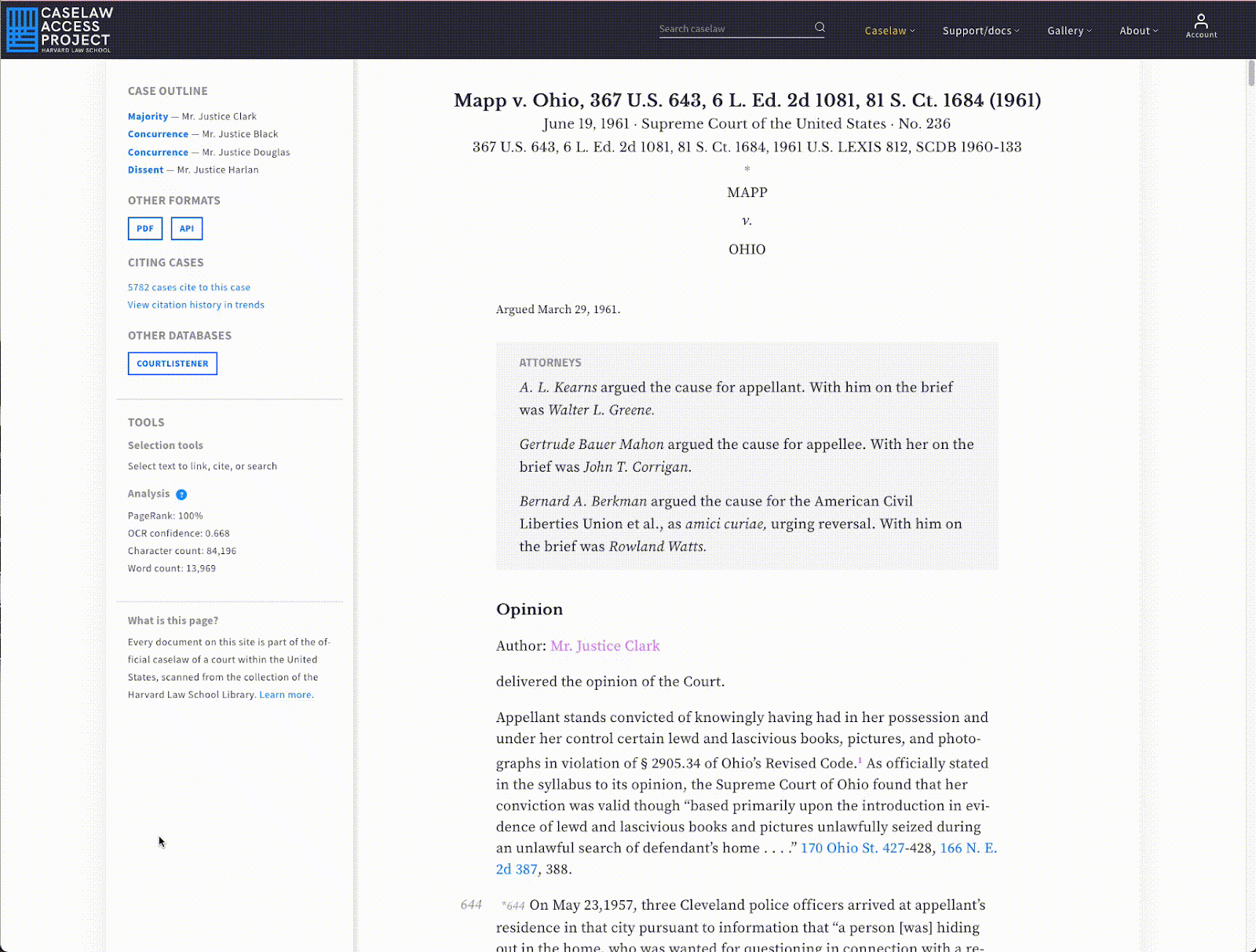Jump to the Dissent by Justice Harlan
The height and width of the screenshot is (952, 1256).
tap(145, 170)
